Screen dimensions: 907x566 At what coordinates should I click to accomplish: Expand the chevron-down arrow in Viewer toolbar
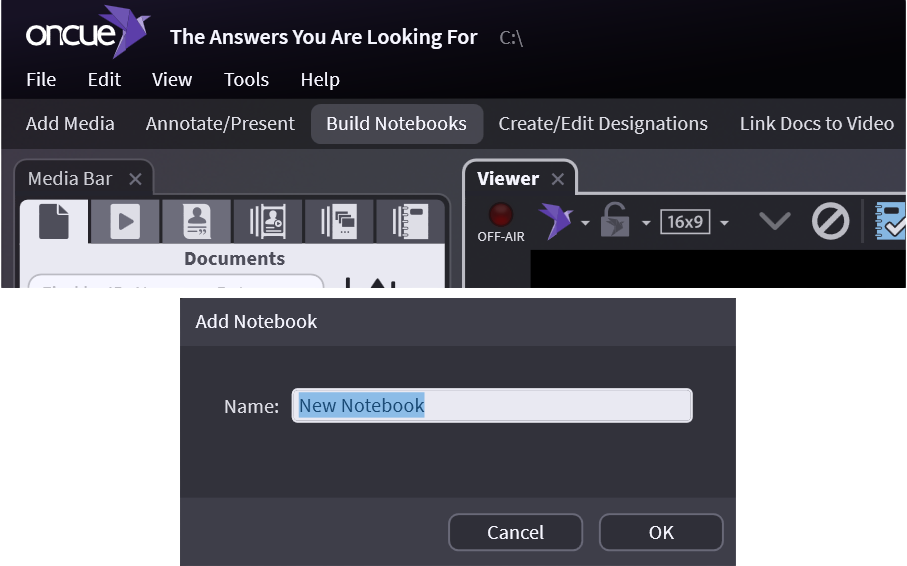click(x=775, y=222)
